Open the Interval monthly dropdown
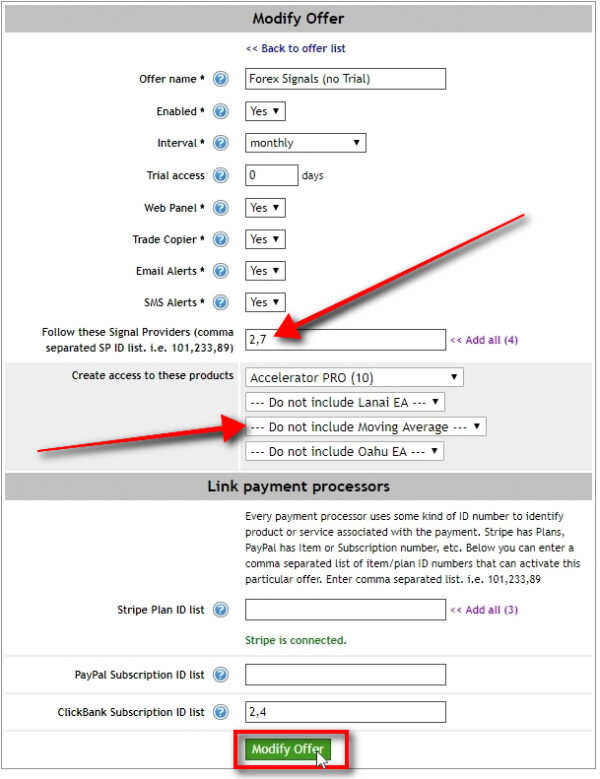The image size is (600, 779). pos(305,143)
